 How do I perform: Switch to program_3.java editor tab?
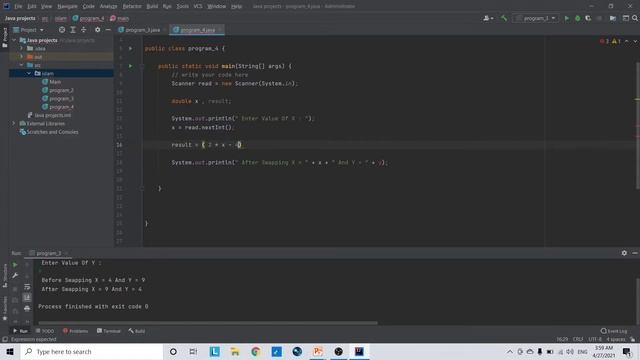pyautogui.click(x=142, y=30)
